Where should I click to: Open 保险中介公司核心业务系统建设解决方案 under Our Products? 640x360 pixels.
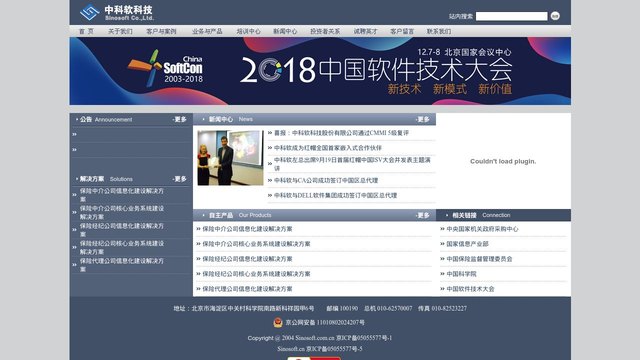tap(256, 244)
